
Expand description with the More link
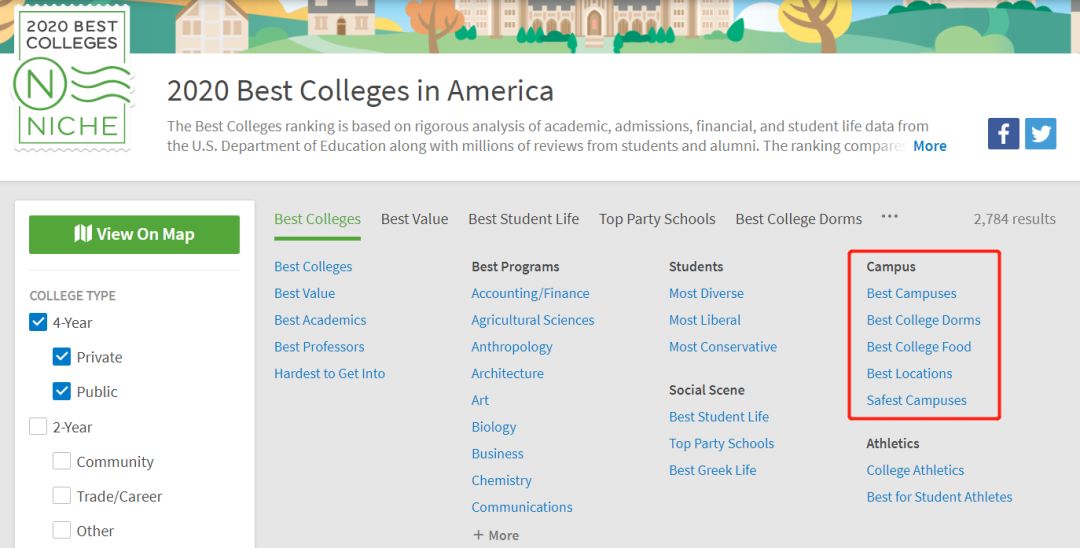click(929, 146)
